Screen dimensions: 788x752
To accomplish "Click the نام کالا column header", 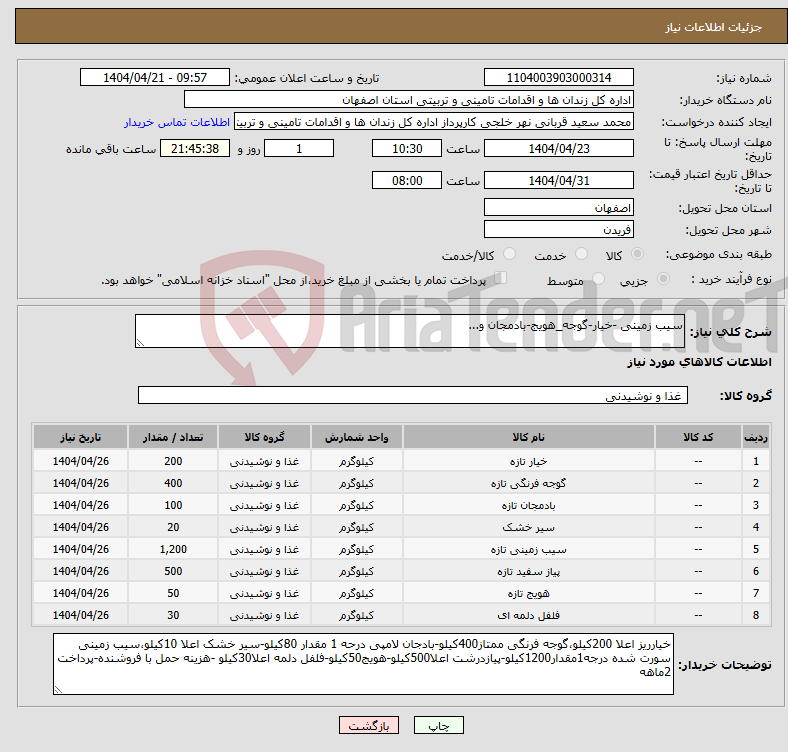I will 529,437.
